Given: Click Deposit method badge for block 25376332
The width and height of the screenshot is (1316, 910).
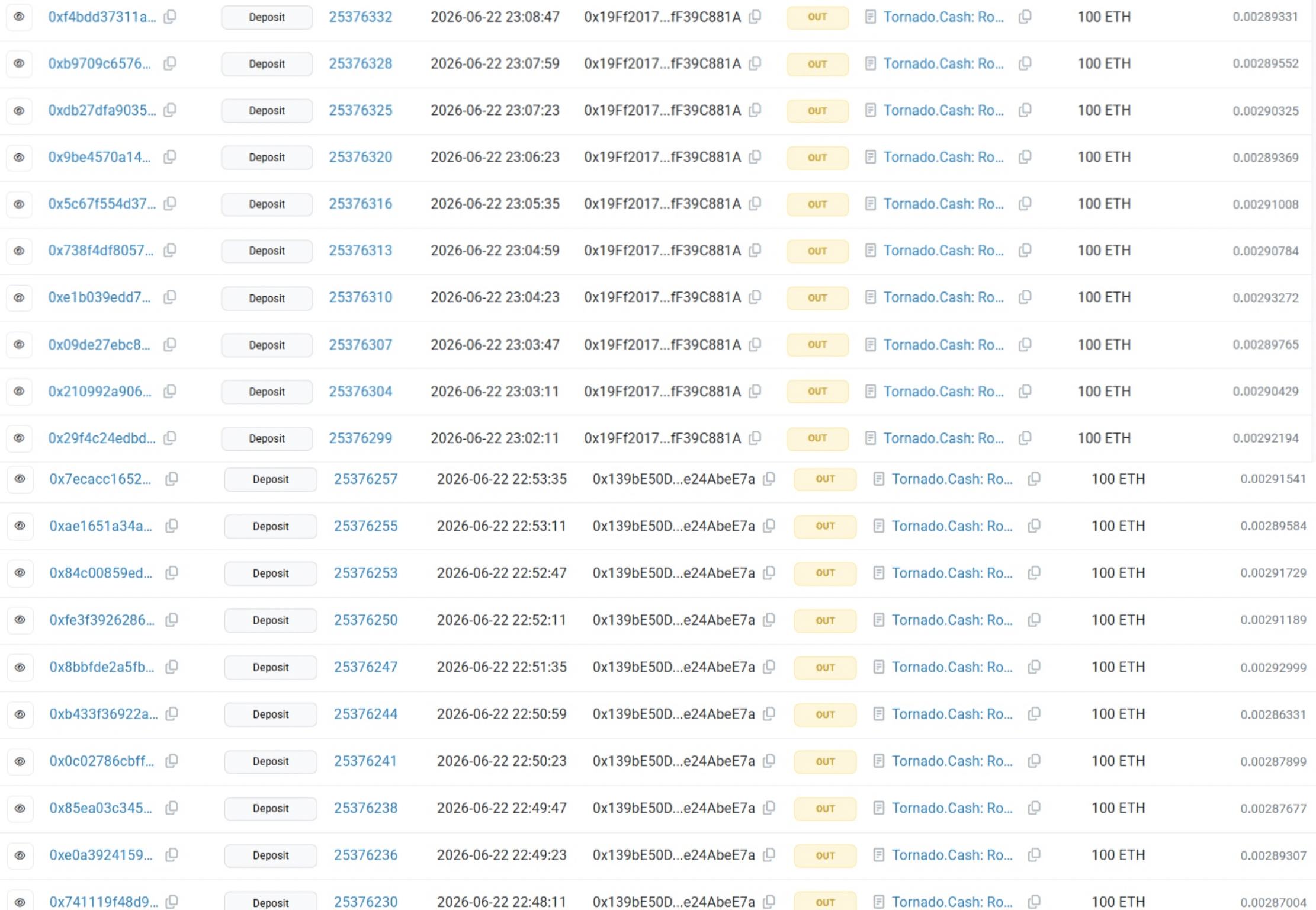Looking at the screenshot, I should (x=267, y=17).
